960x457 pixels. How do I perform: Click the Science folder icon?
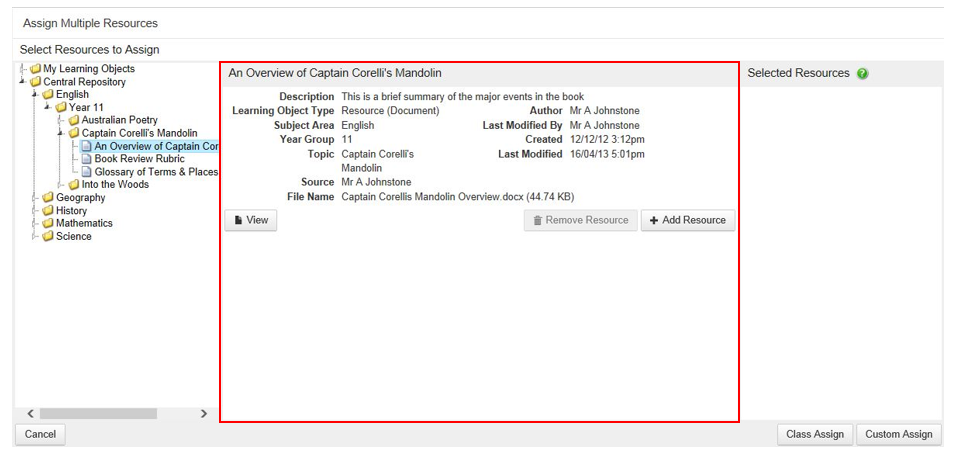point(48,237)
